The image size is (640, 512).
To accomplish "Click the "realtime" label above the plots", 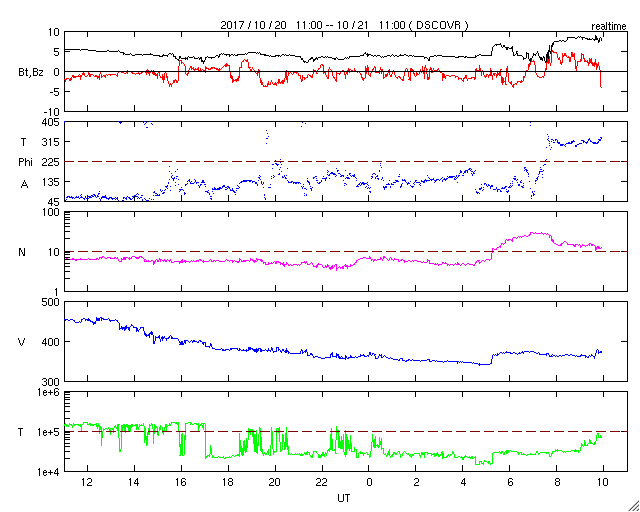I will click(609, 27).
